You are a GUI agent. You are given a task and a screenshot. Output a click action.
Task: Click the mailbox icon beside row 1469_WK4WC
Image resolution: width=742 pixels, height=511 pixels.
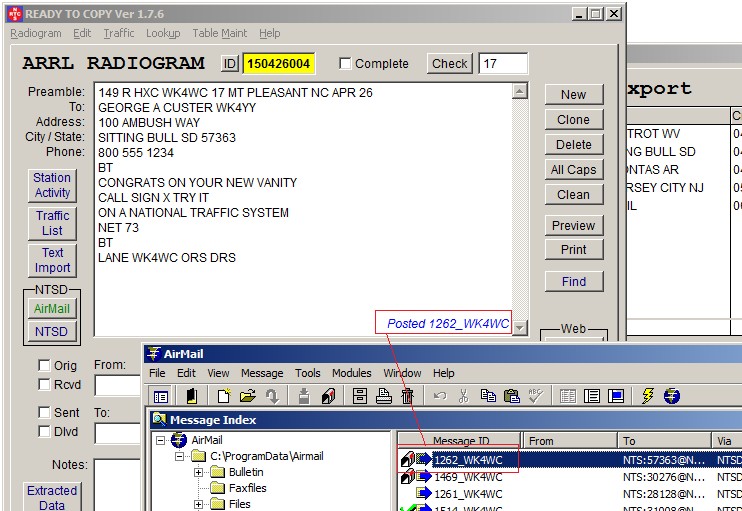(x=407, y=476)
